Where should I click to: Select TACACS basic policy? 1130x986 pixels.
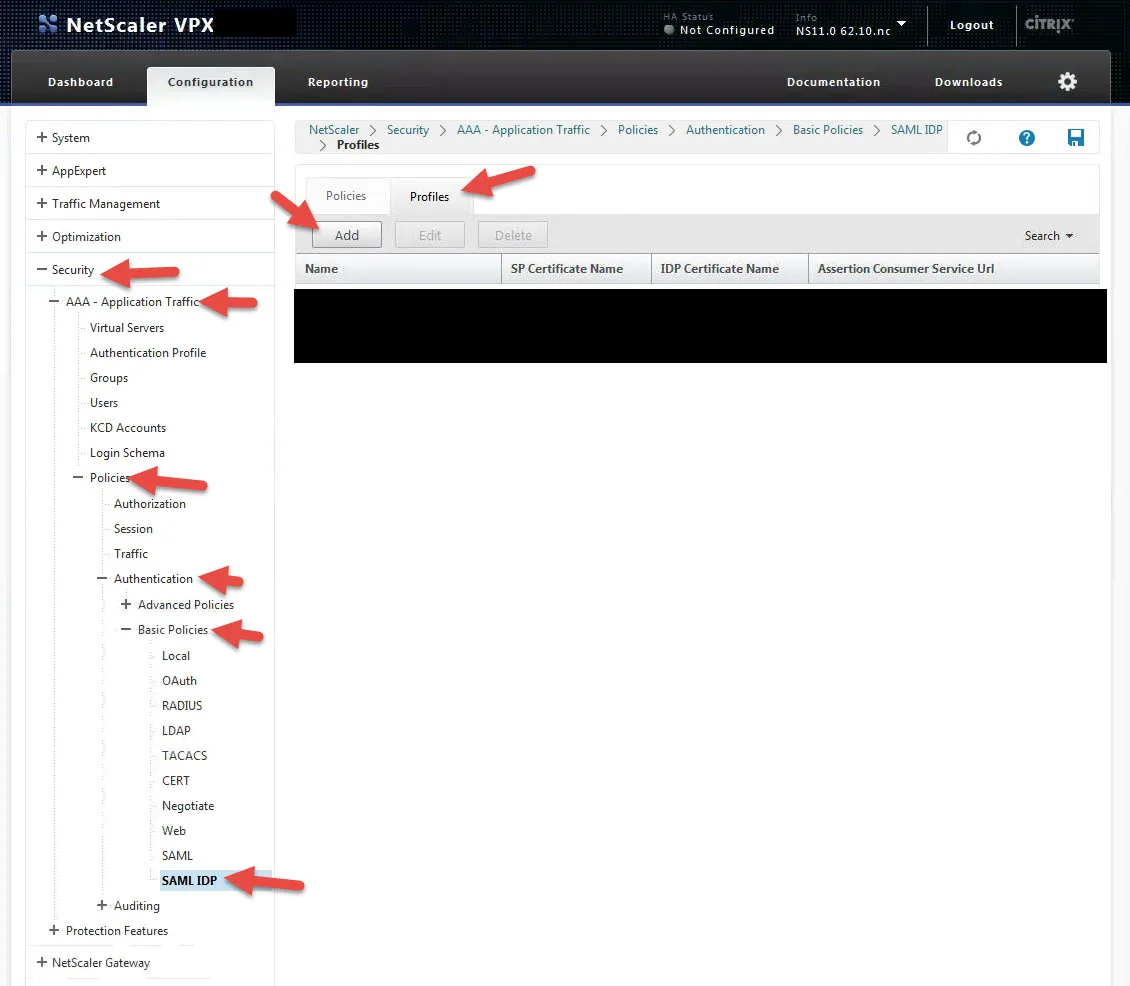(184, 755)
